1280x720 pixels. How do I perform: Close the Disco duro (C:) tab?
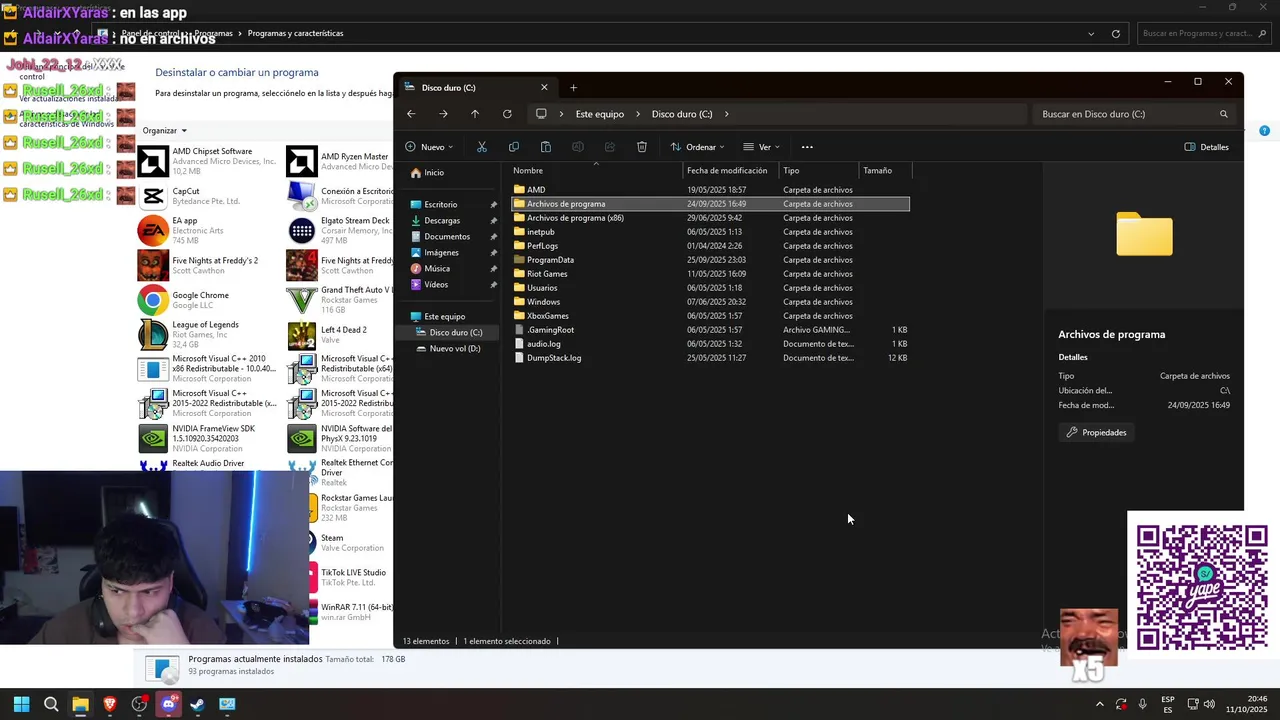point(544,87)
